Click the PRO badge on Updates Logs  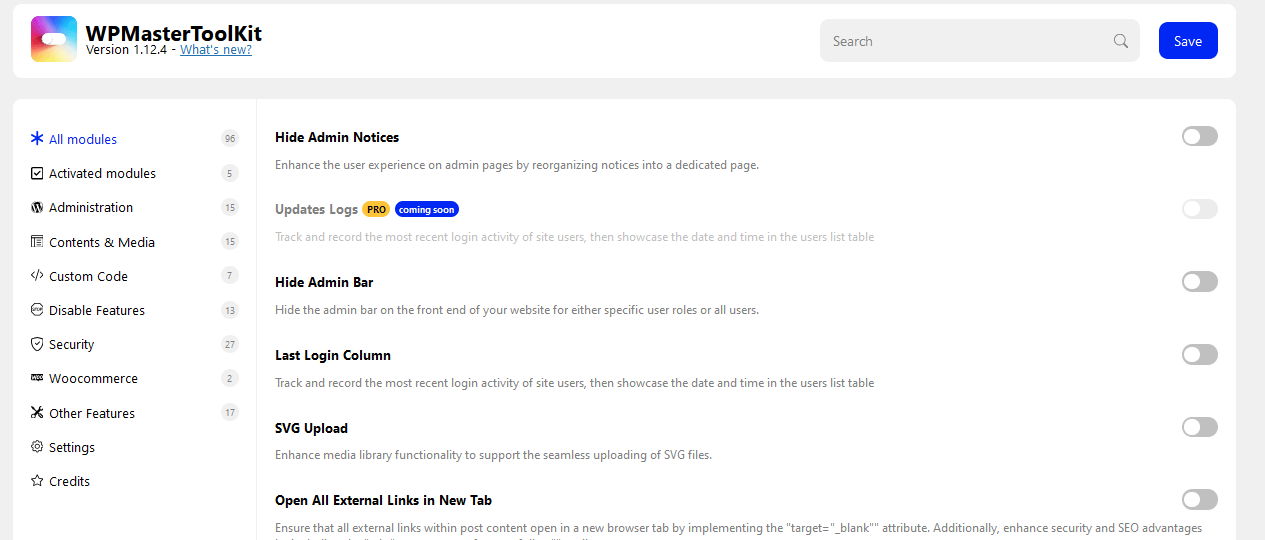tap(376, 209)
